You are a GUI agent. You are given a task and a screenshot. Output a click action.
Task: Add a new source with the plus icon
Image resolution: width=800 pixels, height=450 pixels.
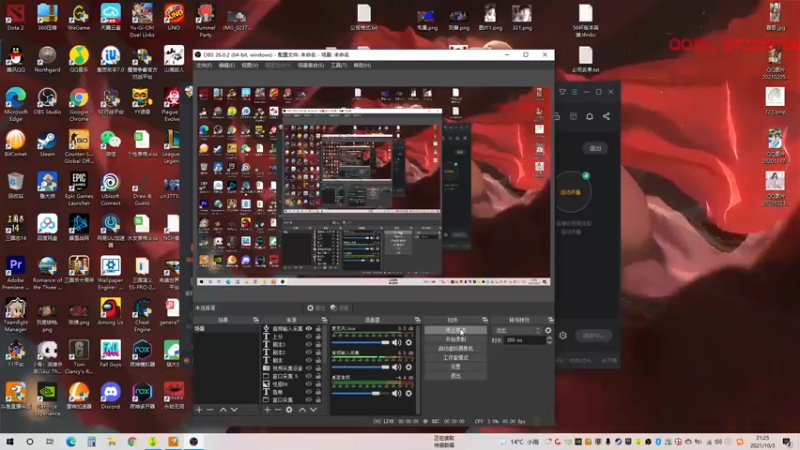coord(267,410)
